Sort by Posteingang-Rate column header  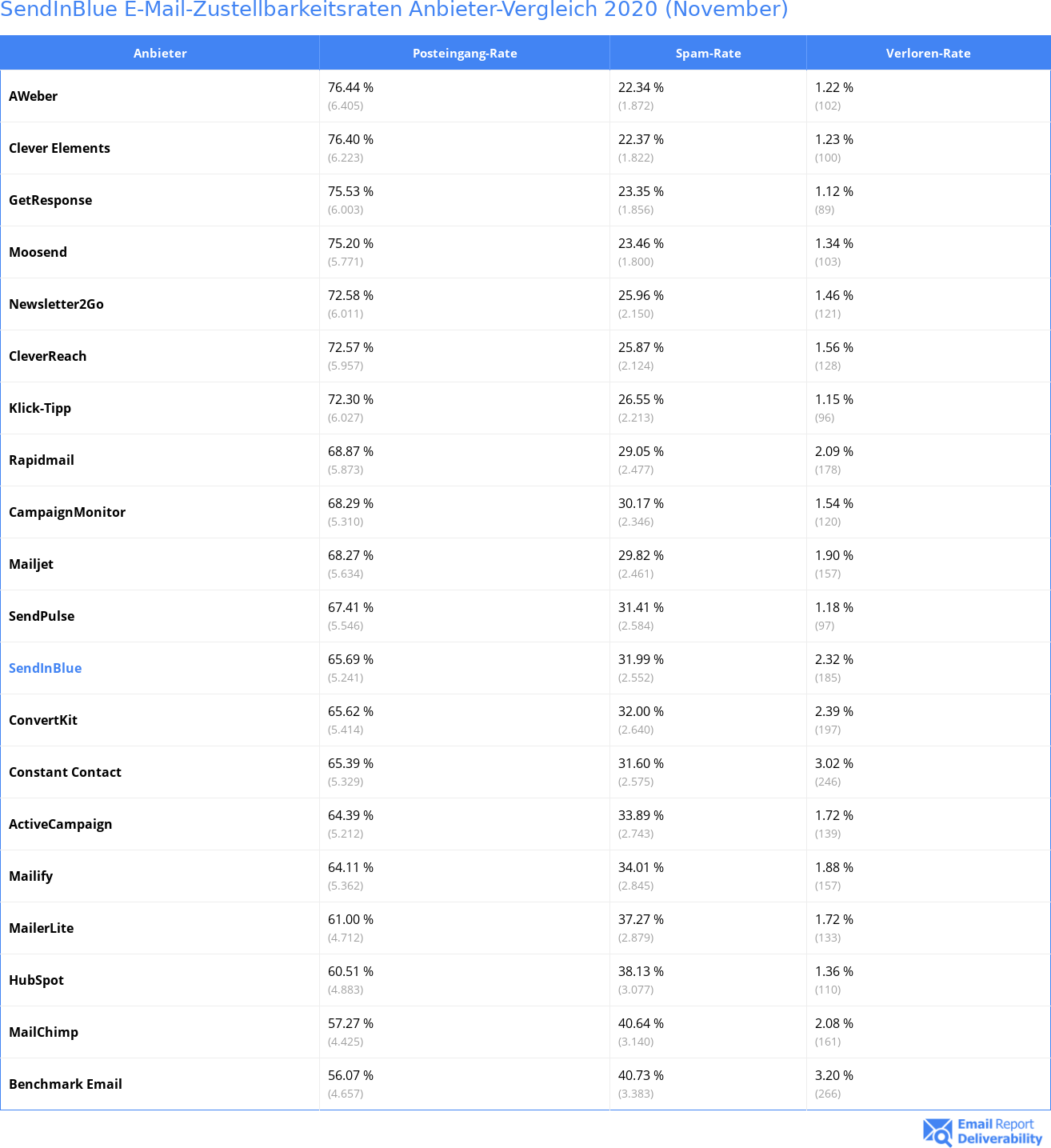[x=465, y=53]
